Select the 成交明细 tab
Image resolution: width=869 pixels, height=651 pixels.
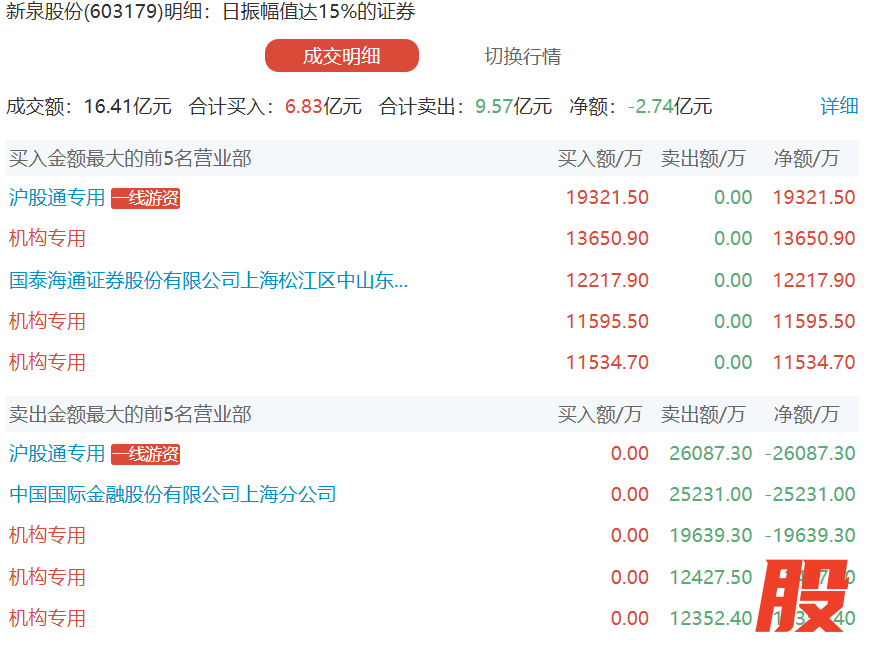tap(341, 56)
